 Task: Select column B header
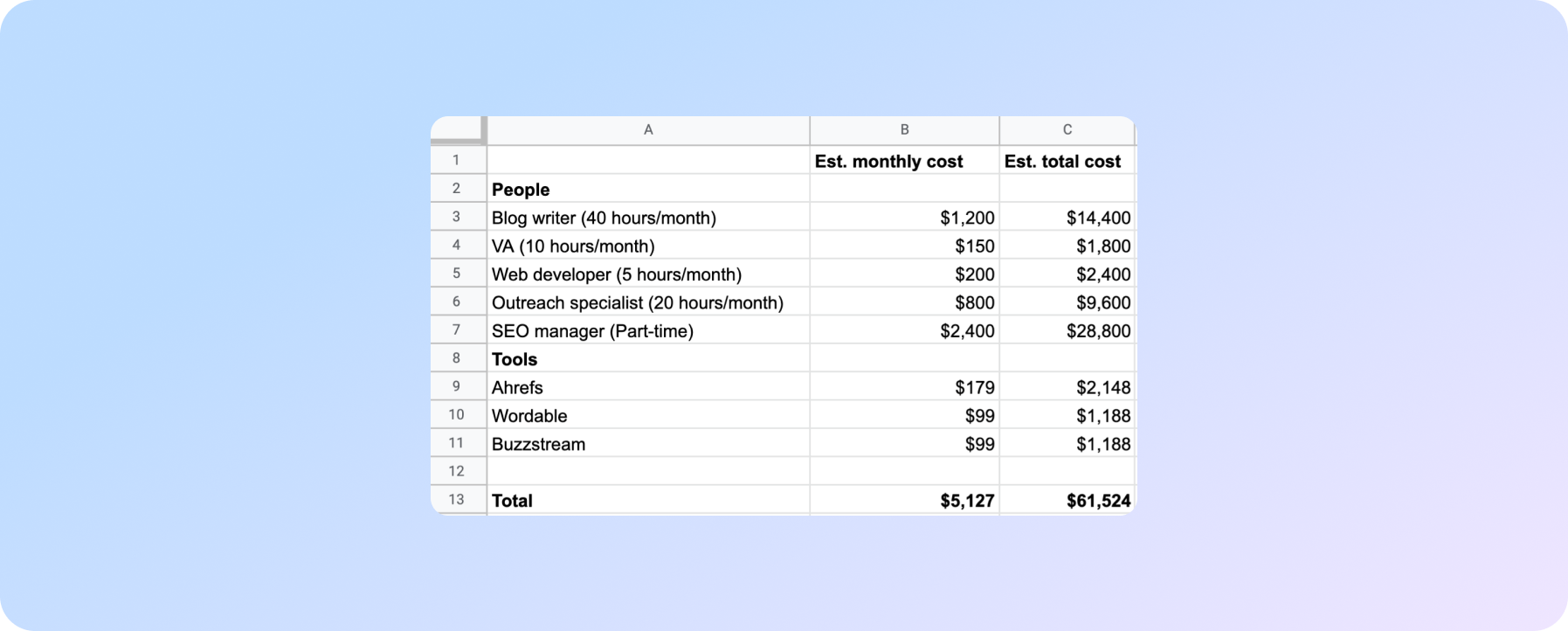pyautogui.click(x=904, y=129)
